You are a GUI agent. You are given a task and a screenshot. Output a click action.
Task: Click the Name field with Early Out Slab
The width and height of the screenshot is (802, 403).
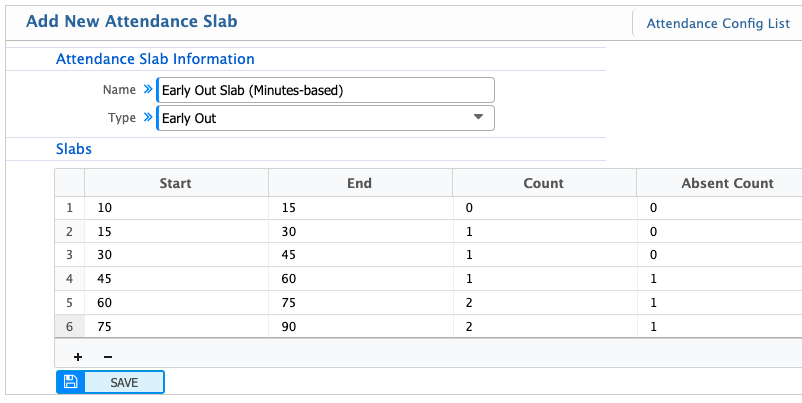tap(325, 90)
